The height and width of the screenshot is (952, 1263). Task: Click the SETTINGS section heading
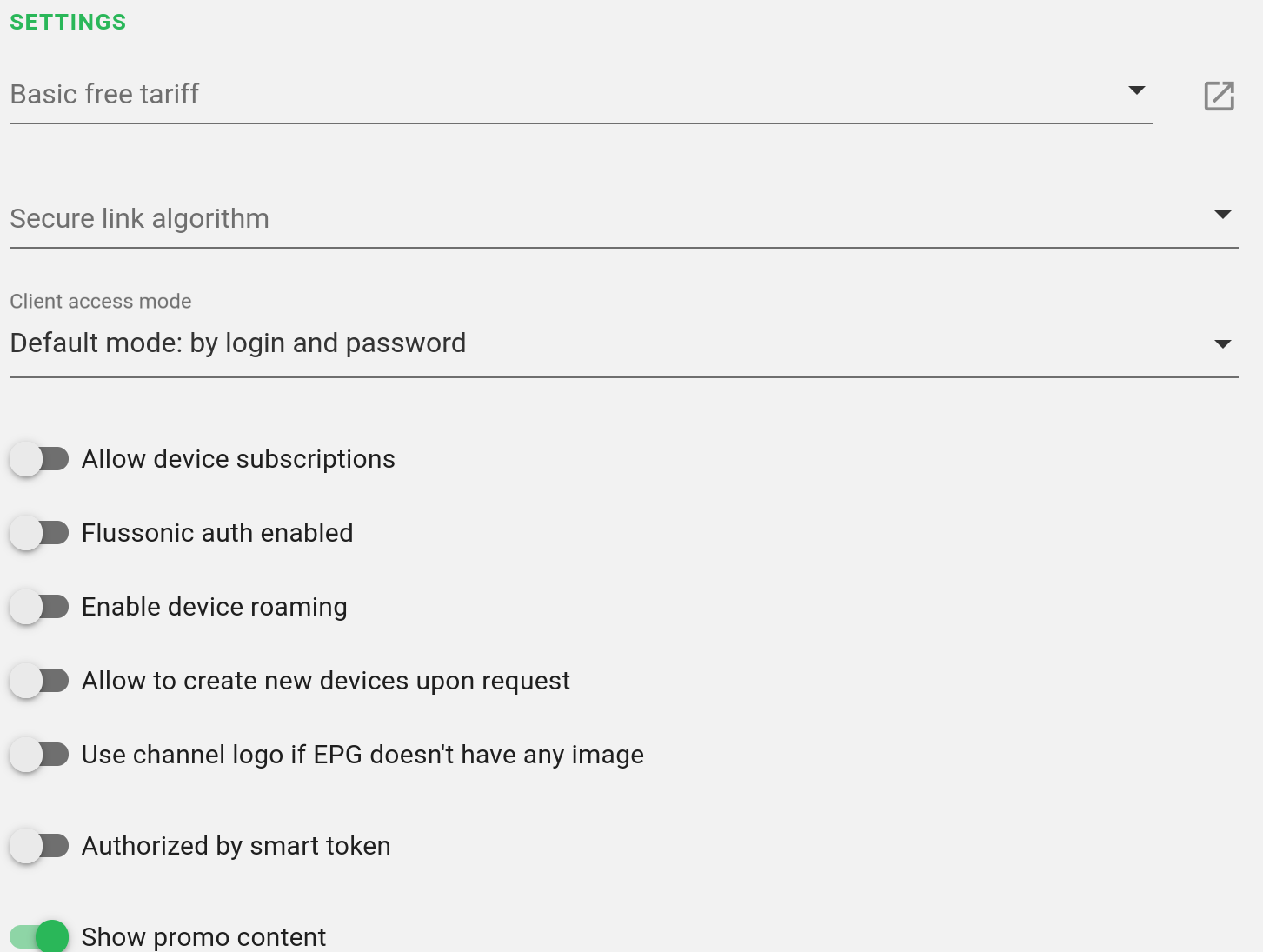68,22
